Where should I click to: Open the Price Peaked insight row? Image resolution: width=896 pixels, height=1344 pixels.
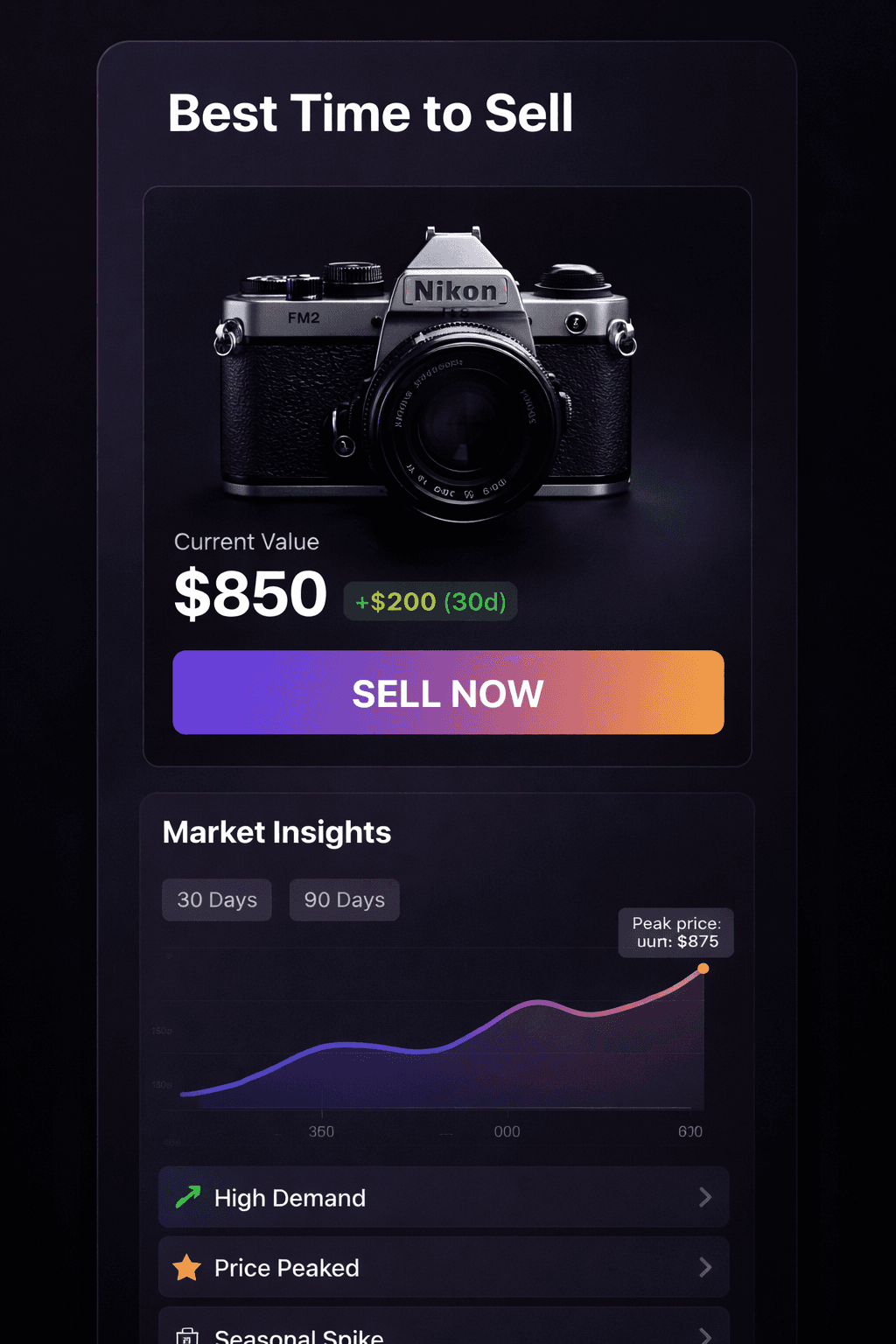tap(444, 1267)
